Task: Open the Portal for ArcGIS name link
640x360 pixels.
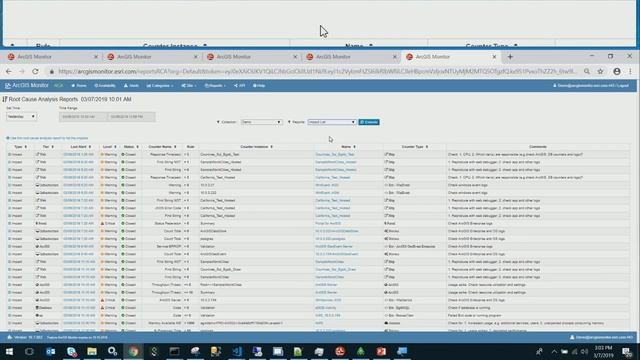Action: point(328,224)
